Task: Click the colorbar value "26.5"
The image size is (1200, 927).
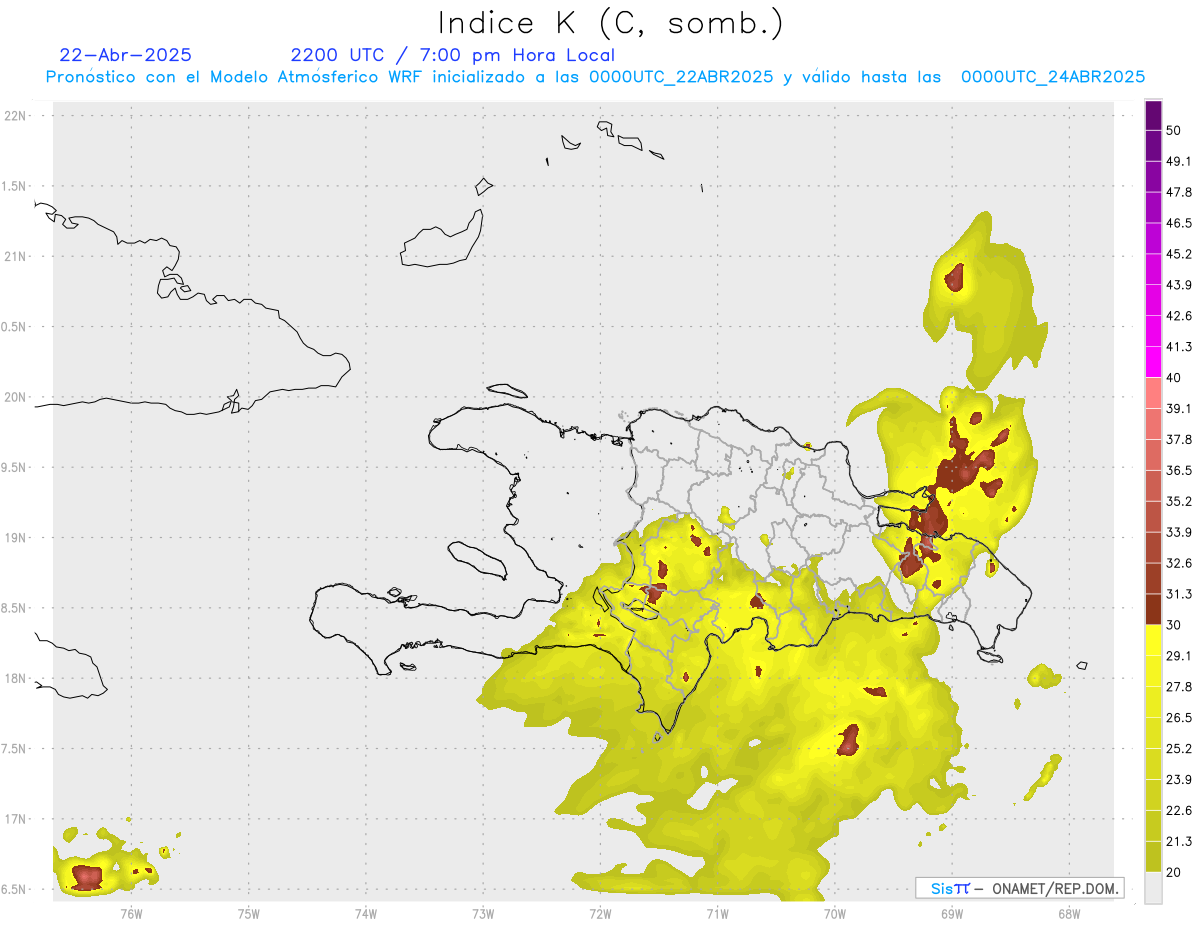Action: (1179, 718)
